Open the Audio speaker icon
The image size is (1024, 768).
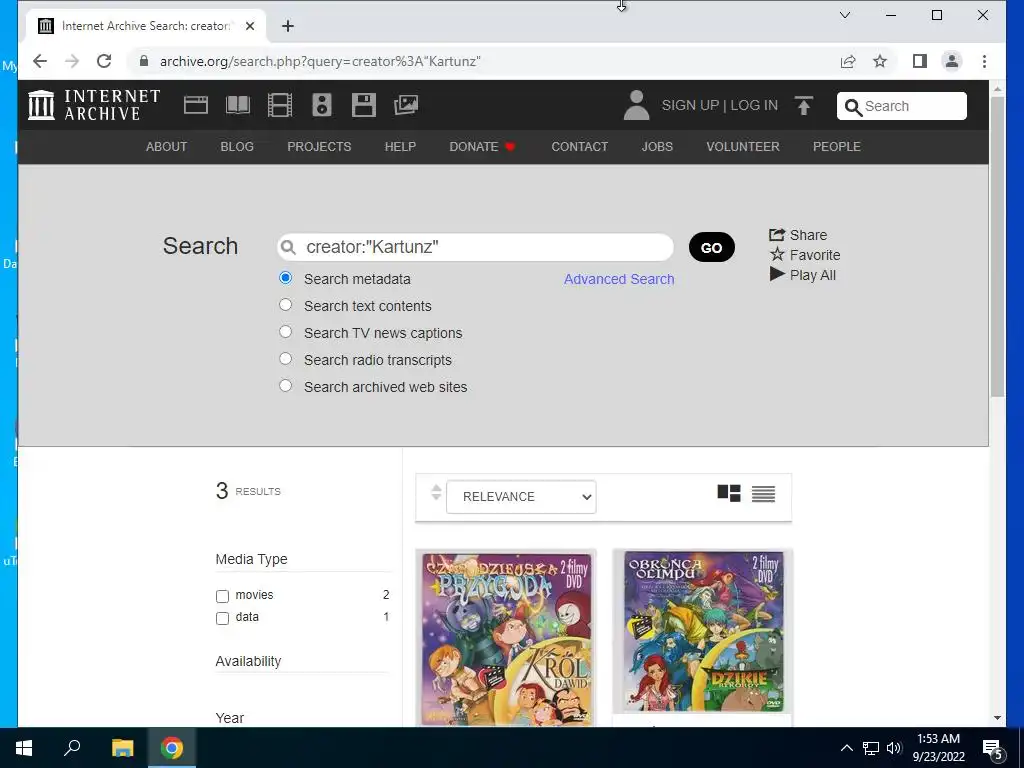(321, 105)
